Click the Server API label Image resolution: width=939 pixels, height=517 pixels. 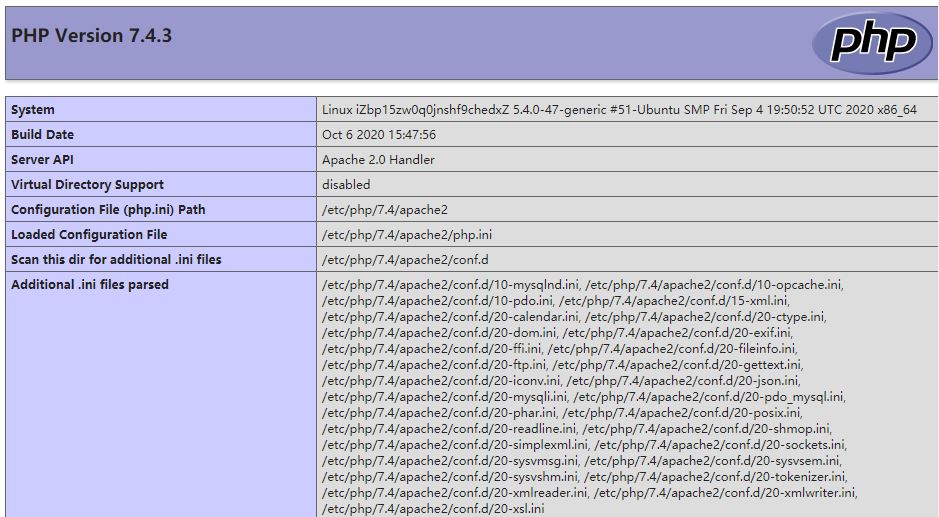(x=43, y=160)
